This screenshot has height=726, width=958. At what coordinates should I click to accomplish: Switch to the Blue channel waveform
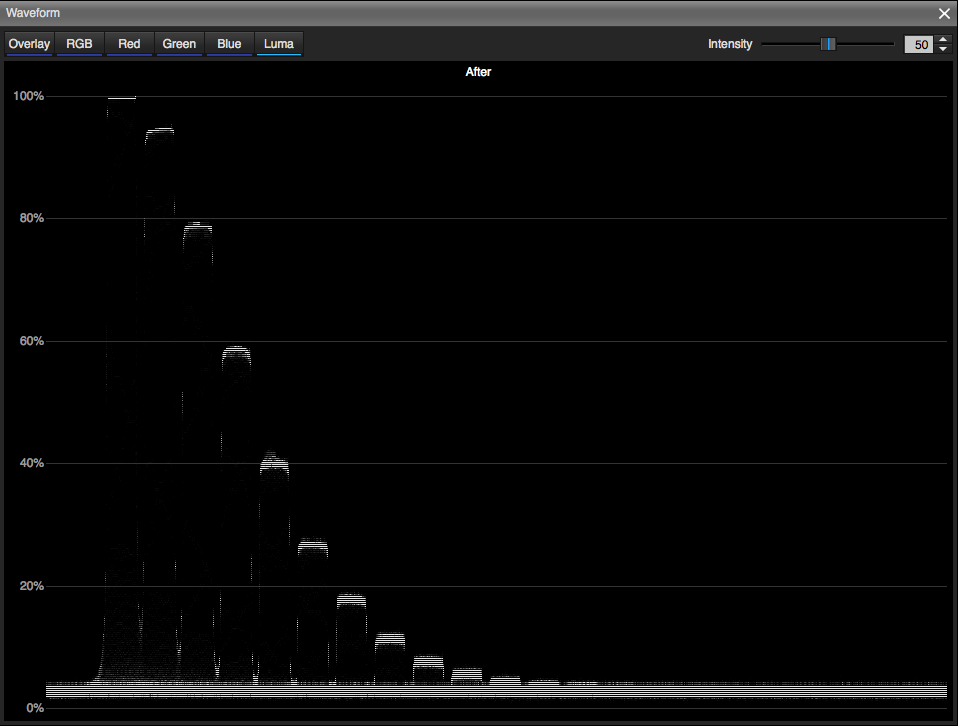[x=229, y=44]
